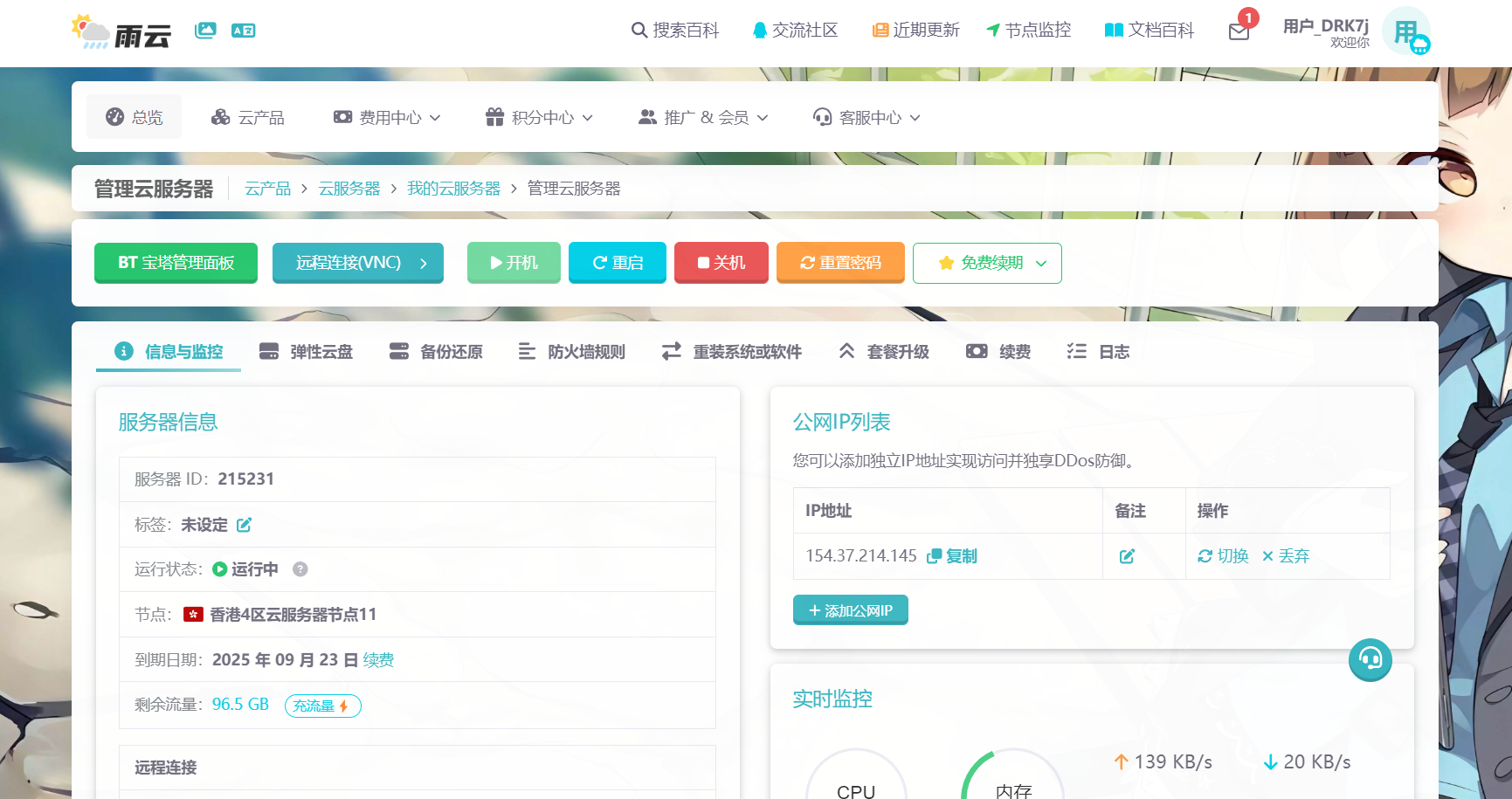Switch to the 日志 tab
The image size is (1512, 799).
1099,351
